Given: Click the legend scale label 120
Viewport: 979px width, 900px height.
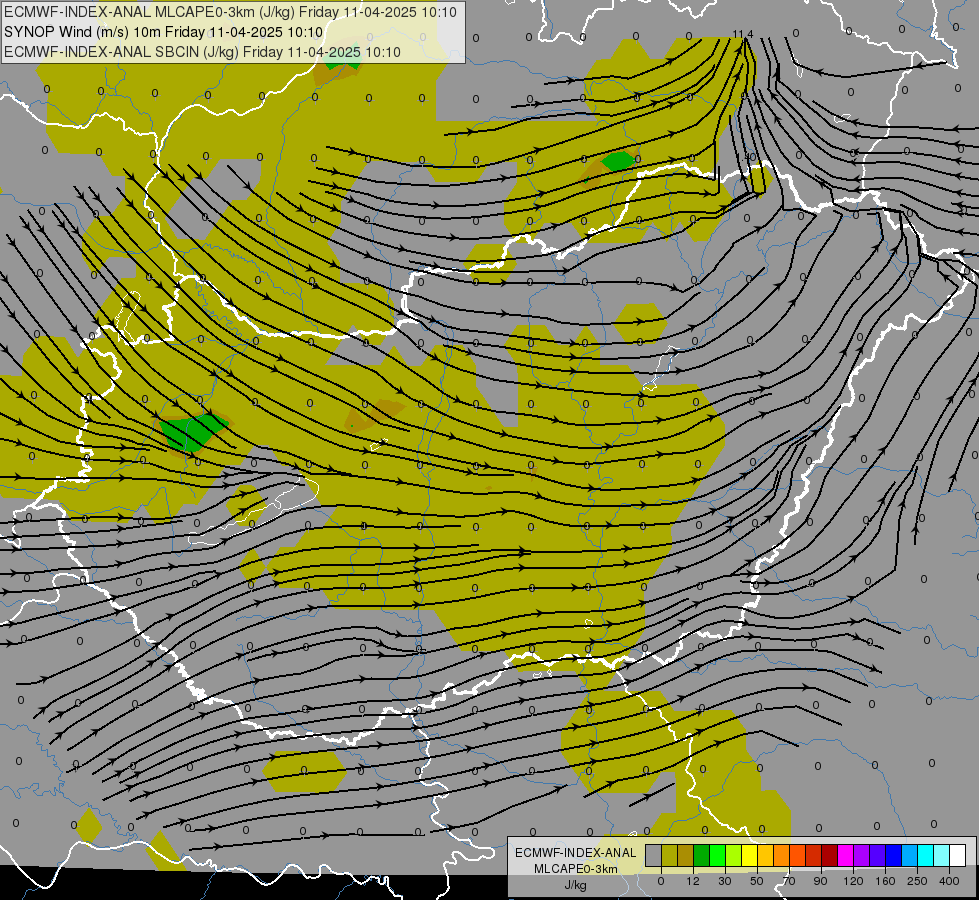Looking at the screenshot, I should pos(853,881).
